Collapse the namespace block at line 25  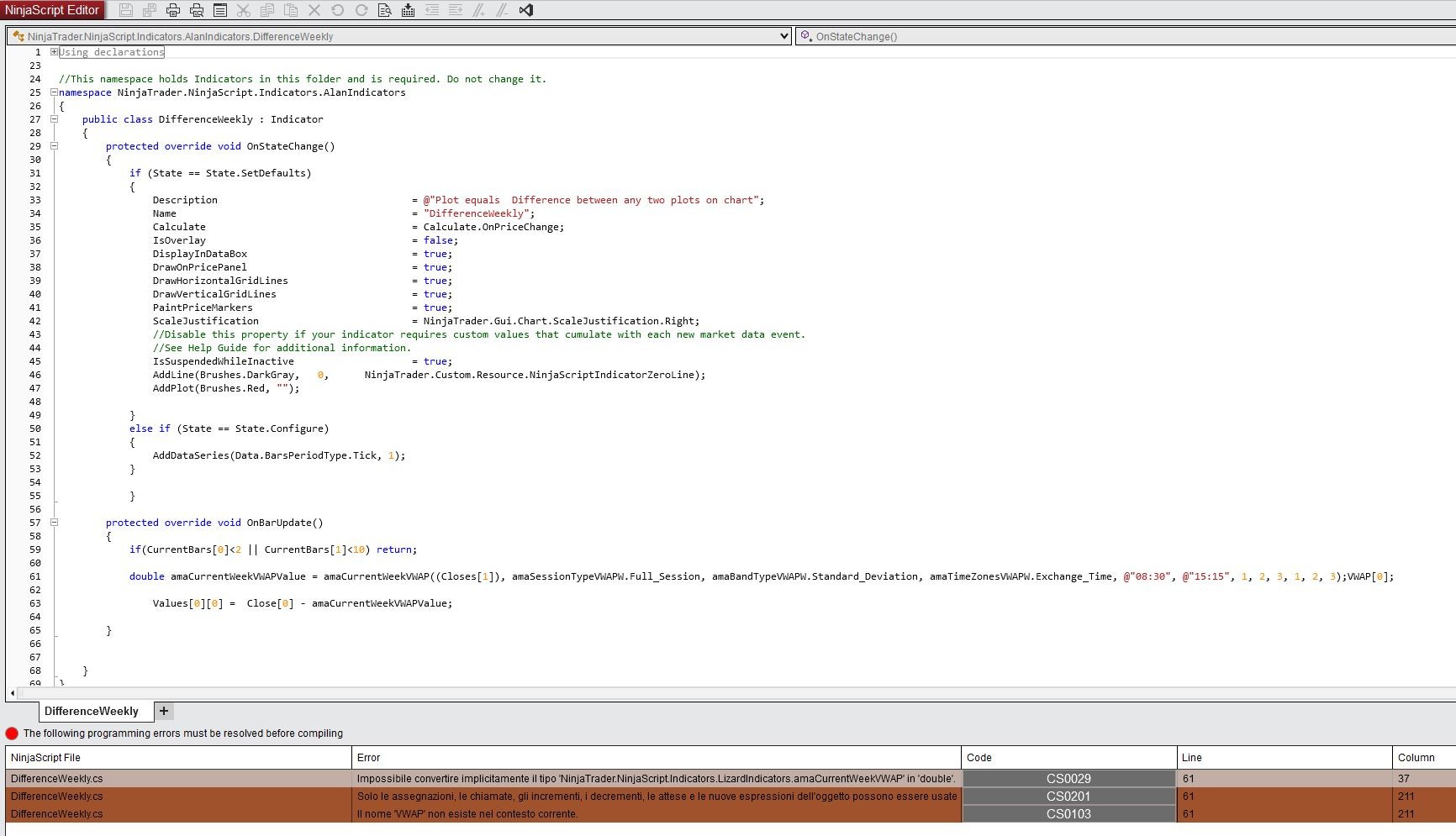(x=55, y=92)
